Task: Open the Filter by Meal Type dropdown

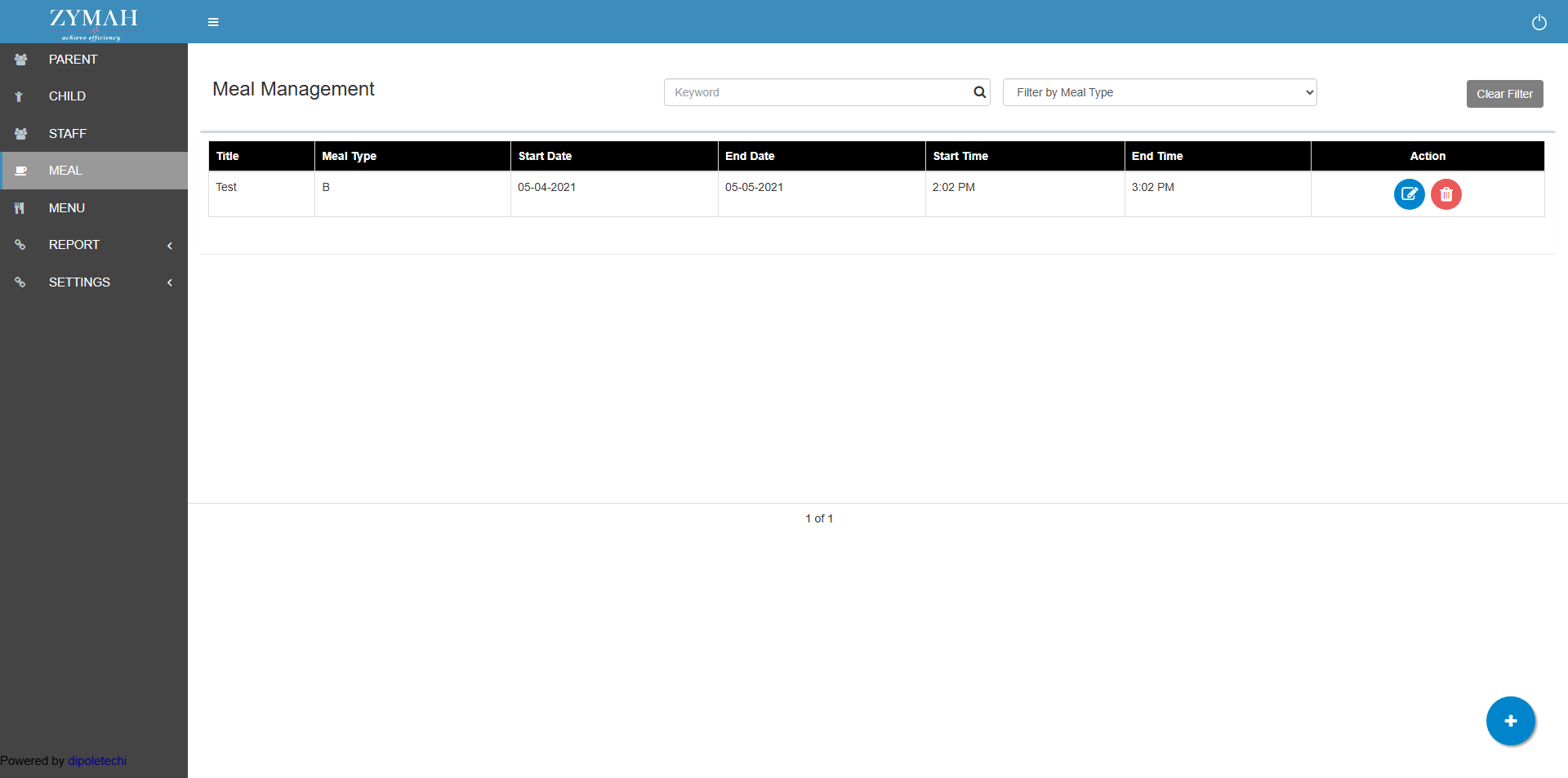Action: [1159, 92]
